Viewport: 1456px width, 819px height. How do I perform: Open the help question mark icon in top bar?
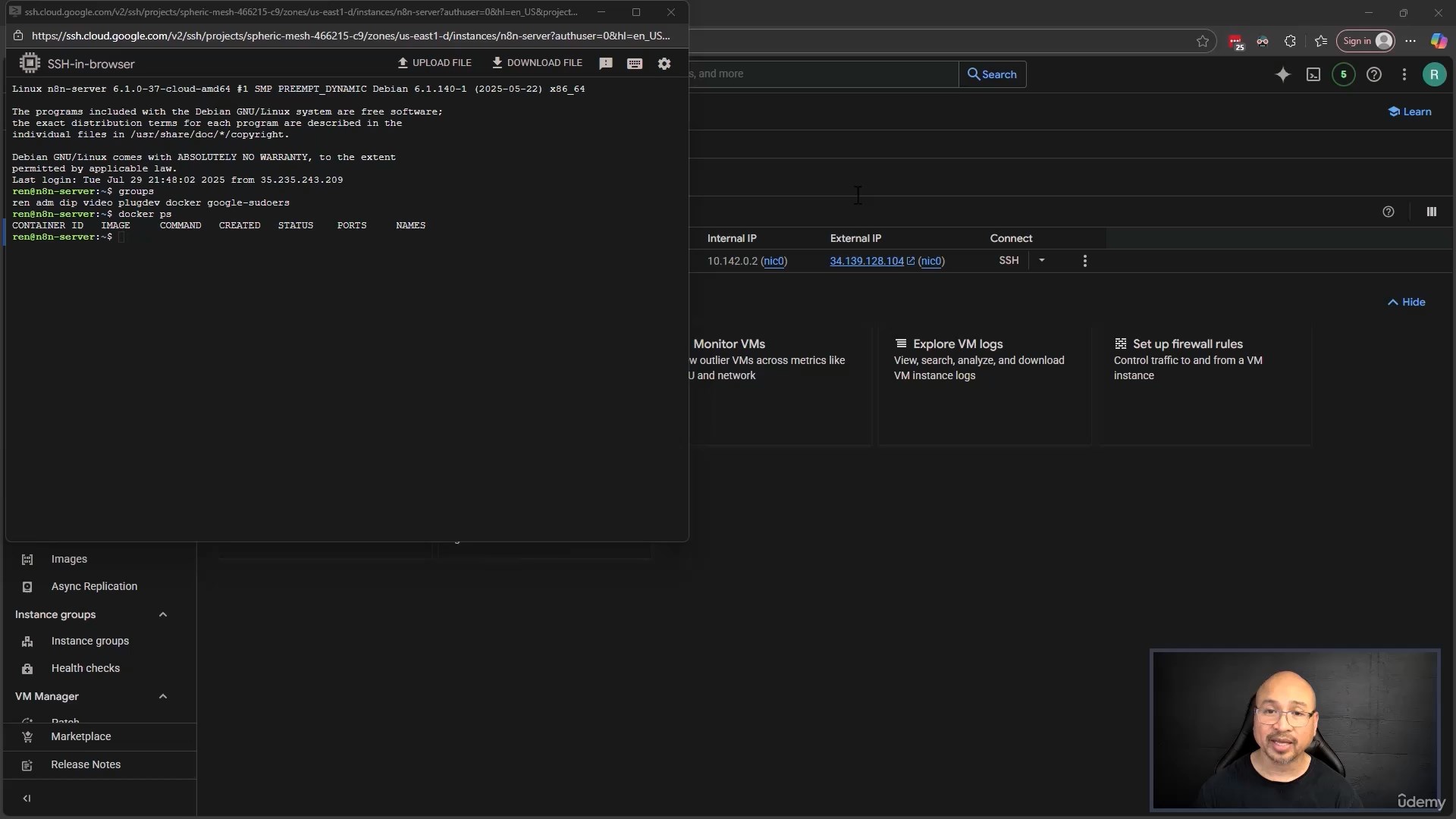click(1374, 74)
